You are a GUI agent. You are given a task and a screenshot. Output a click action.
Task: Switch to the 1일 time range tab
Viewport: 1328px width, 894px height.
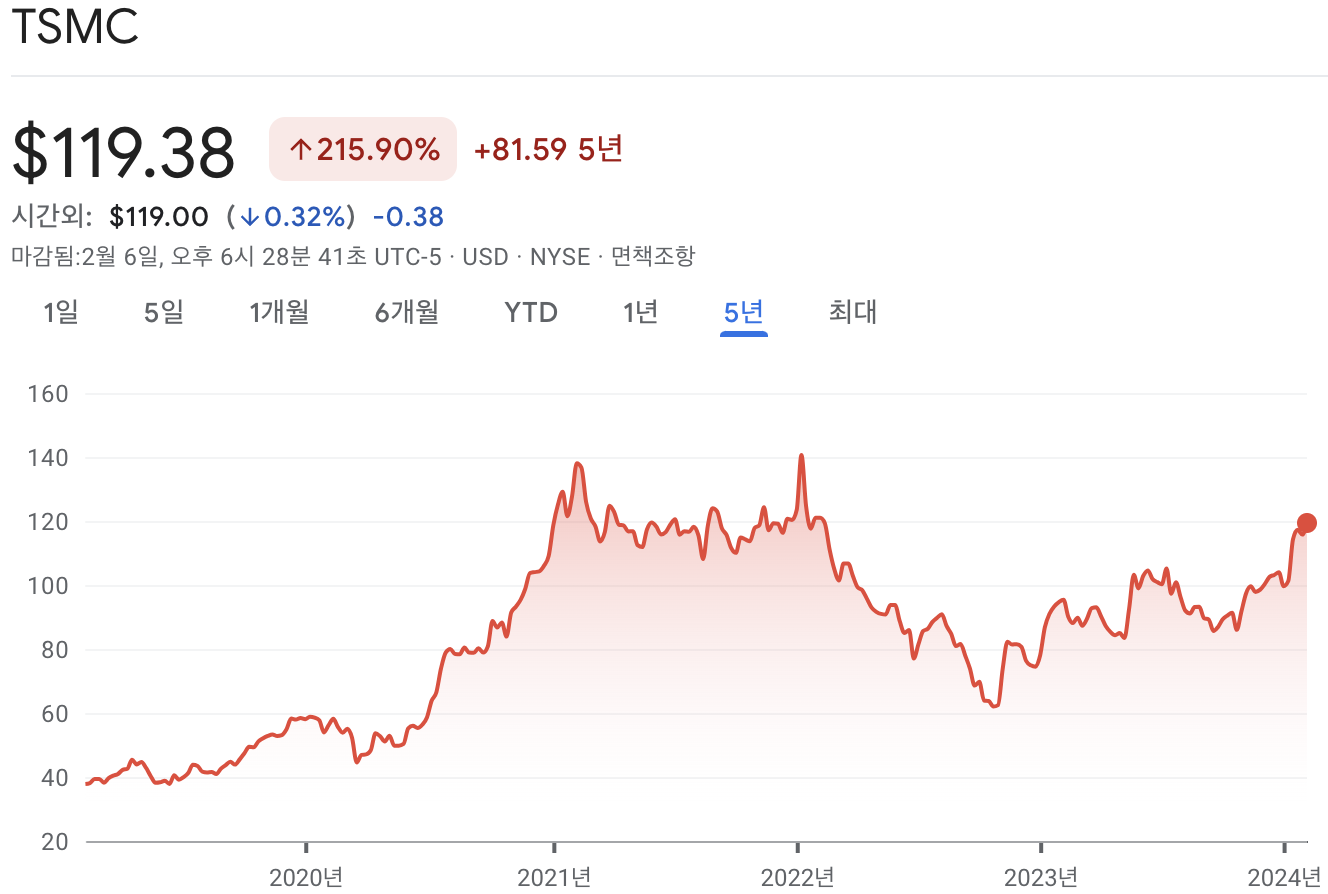(59, 312)
